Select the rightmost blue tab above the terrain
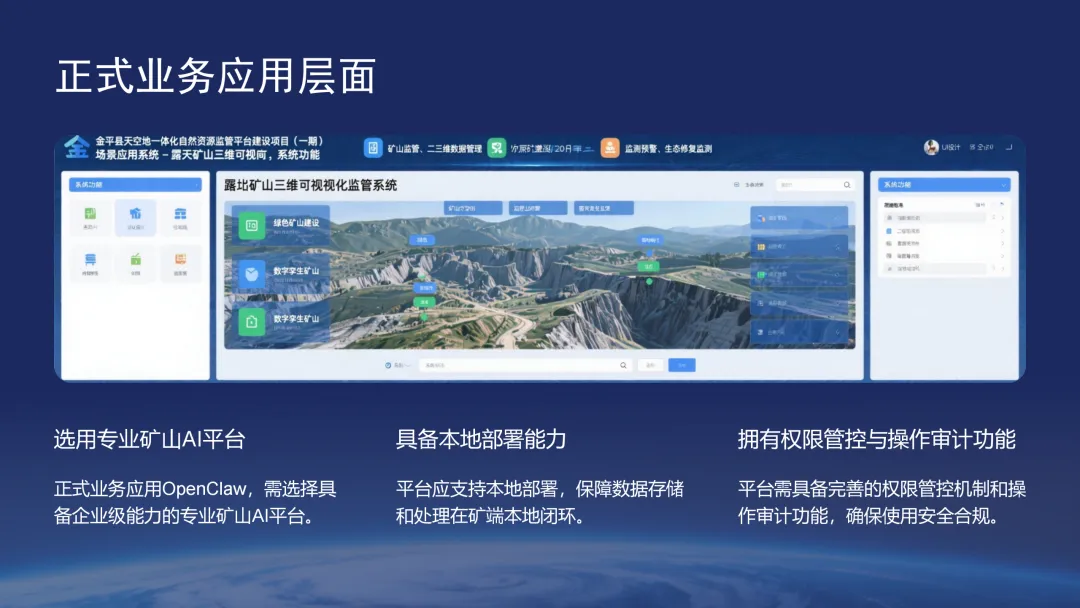1080x608 pixels. pyautogui.click(x=603, y=208)
